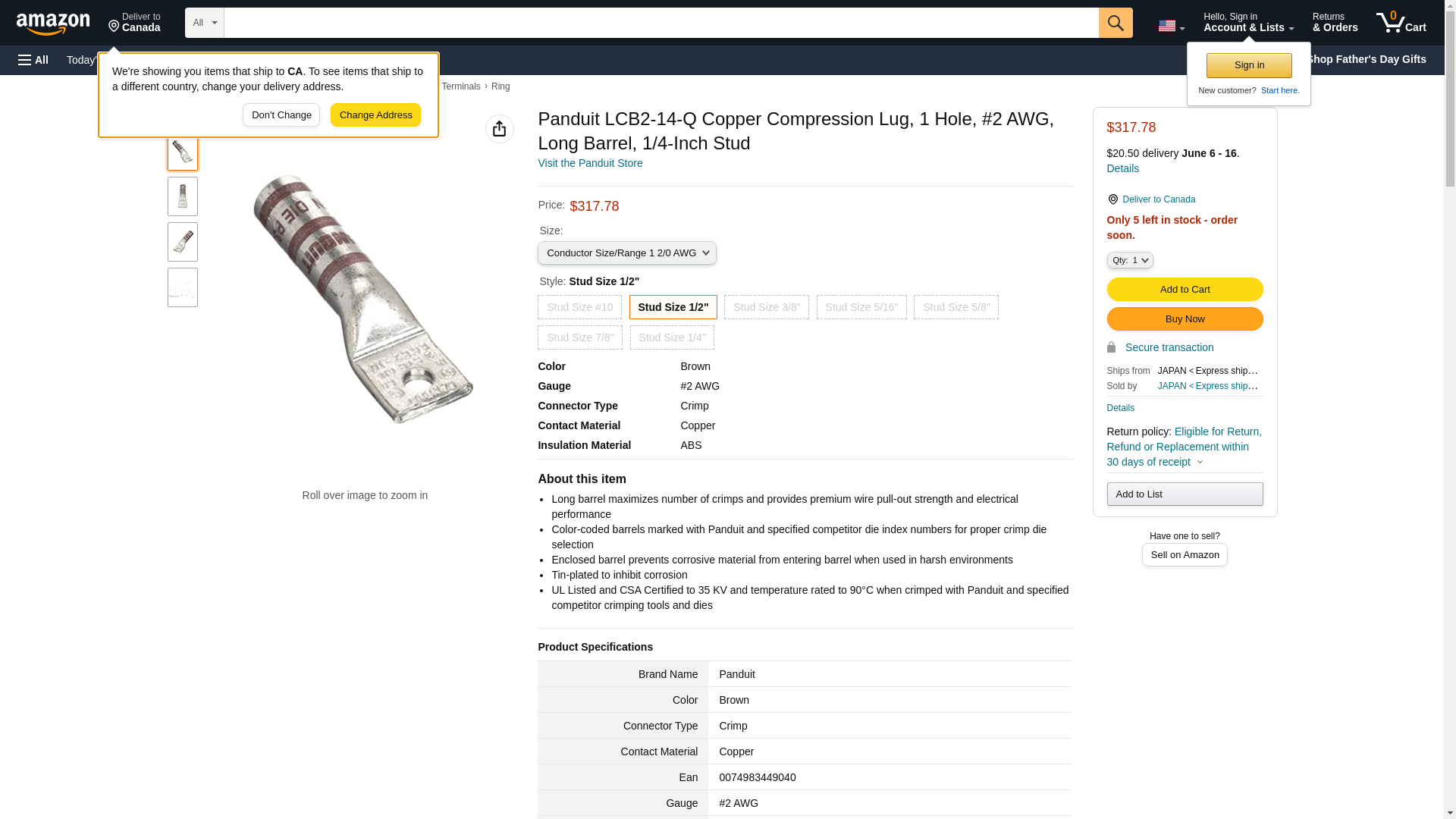Image resolution: width=1456 pixels, height=819 pixels.
Task: Expand the search category All dropdown
Action: (204, 23)
